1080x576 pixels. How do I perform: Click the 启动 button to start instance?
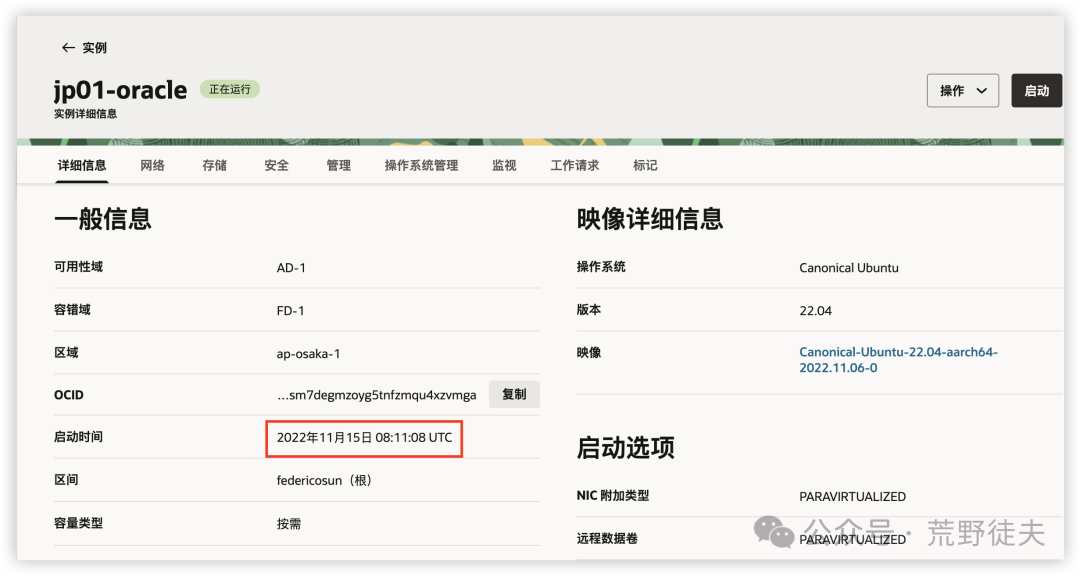pos(1037,90)
